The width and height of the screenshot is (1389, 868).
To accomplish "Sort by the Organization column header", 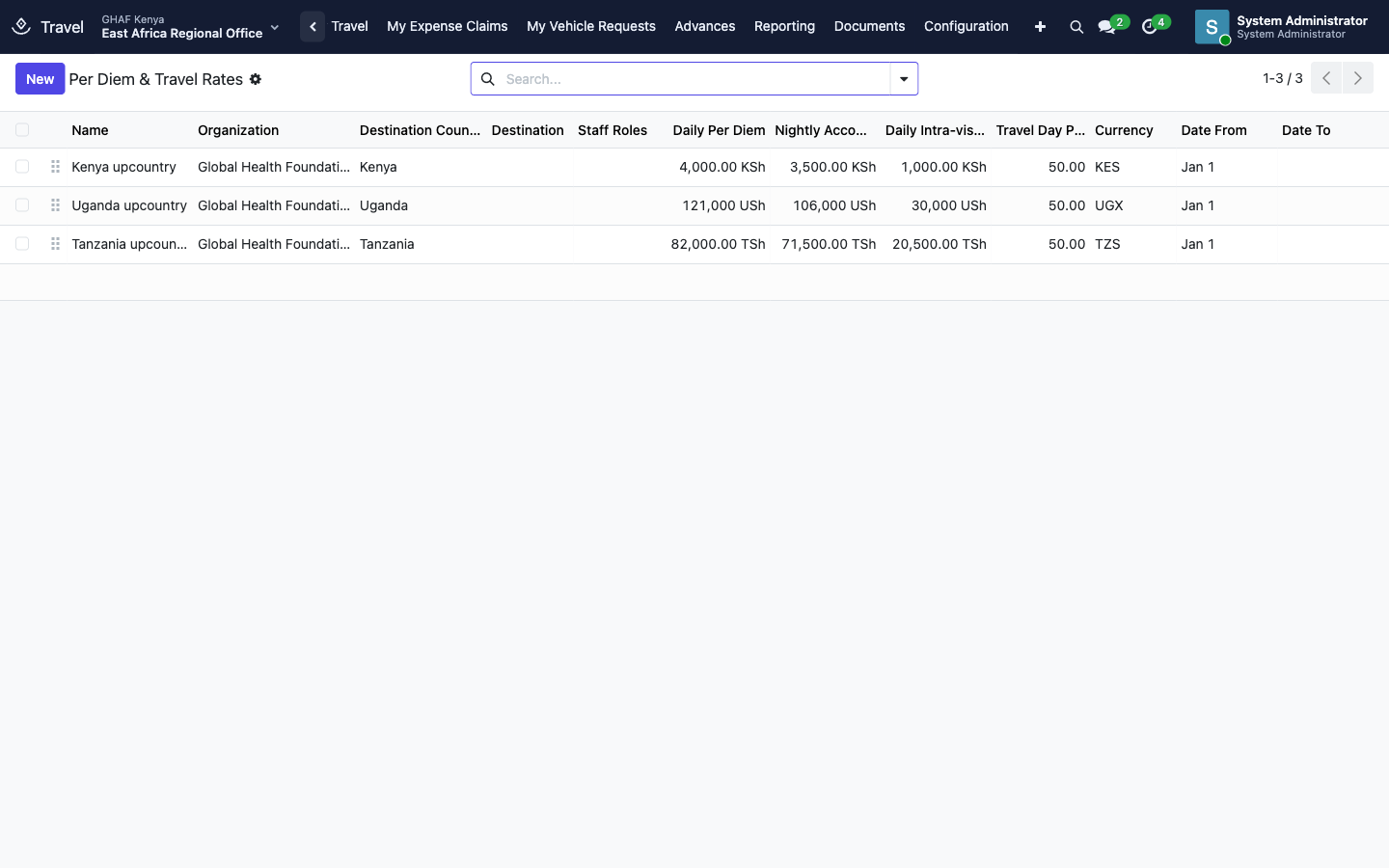I will coord(238,130).
